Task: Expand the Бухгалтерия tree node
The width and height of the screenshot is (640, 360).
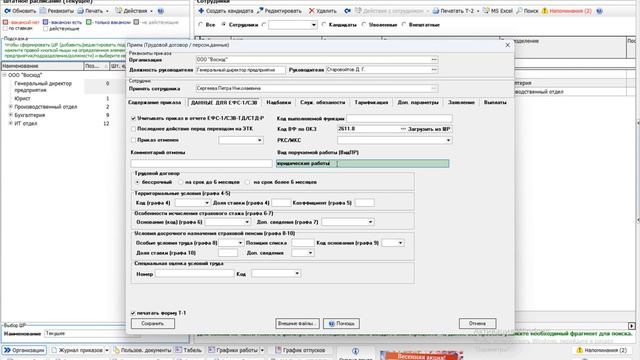Action: pyautogui.click(x=11, y=115)
